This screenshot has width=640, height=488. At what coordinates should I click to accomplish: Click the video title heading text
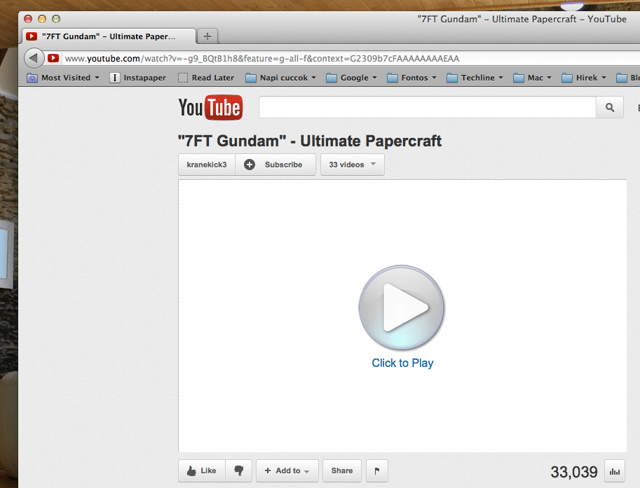(309, 141)
